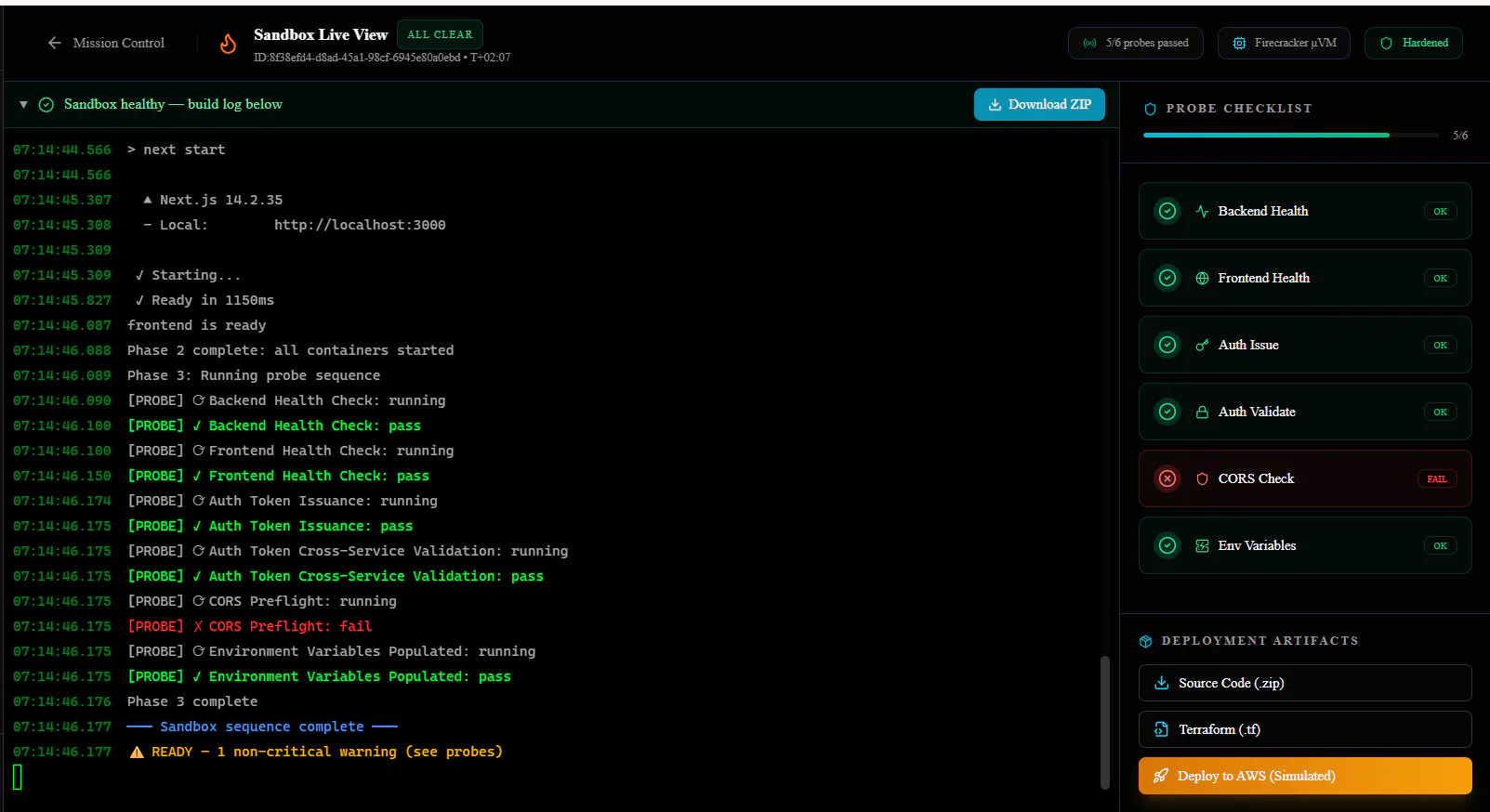This screenshot has width=1490, height=812.
Task: Click the pulse icon on Backend Health
Action: [x=1202, y=211]
